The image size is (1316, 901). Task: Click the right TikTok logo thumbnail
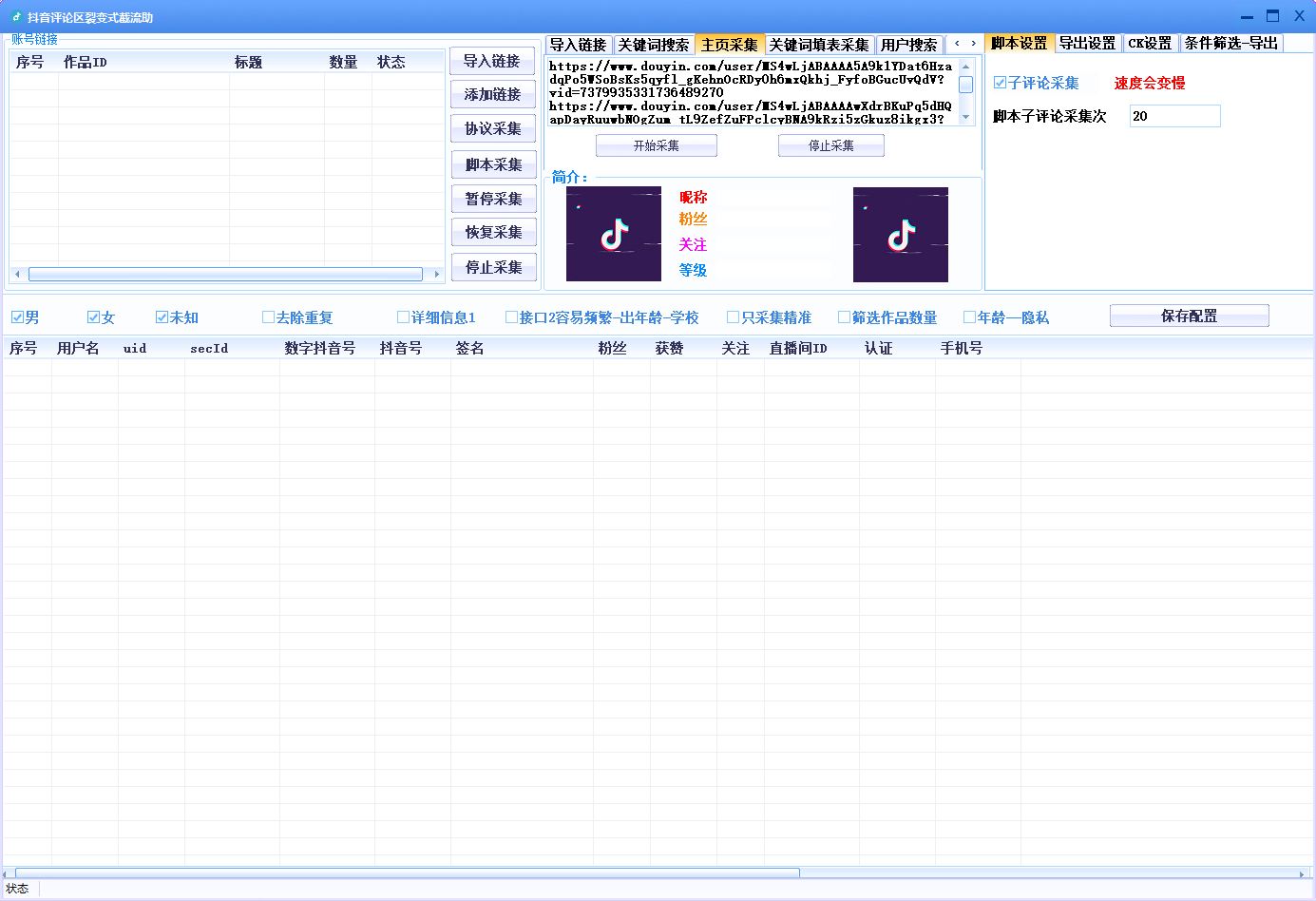point(900,234)
